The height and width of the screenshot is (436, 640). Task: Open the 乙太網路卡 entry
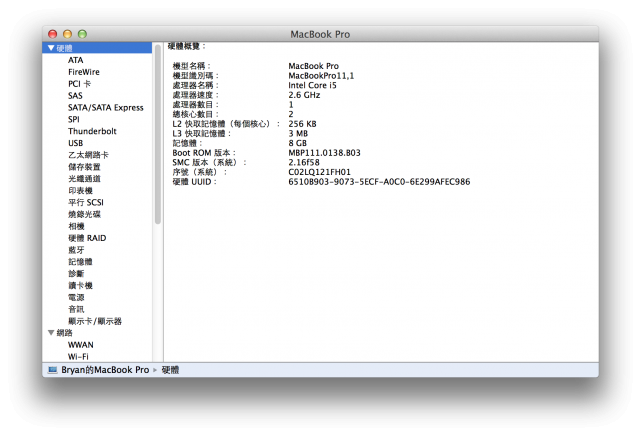[x=88, y=155]
